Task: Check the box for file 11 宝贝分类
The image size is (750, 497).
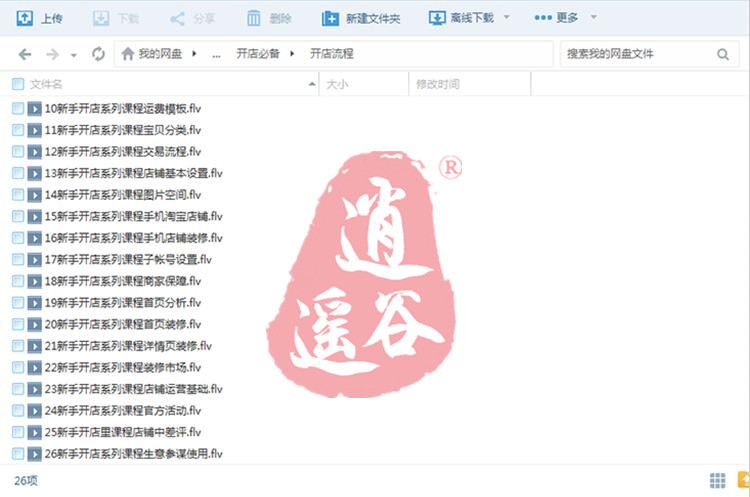Action: pyautogui.click(x=18, y=130)
